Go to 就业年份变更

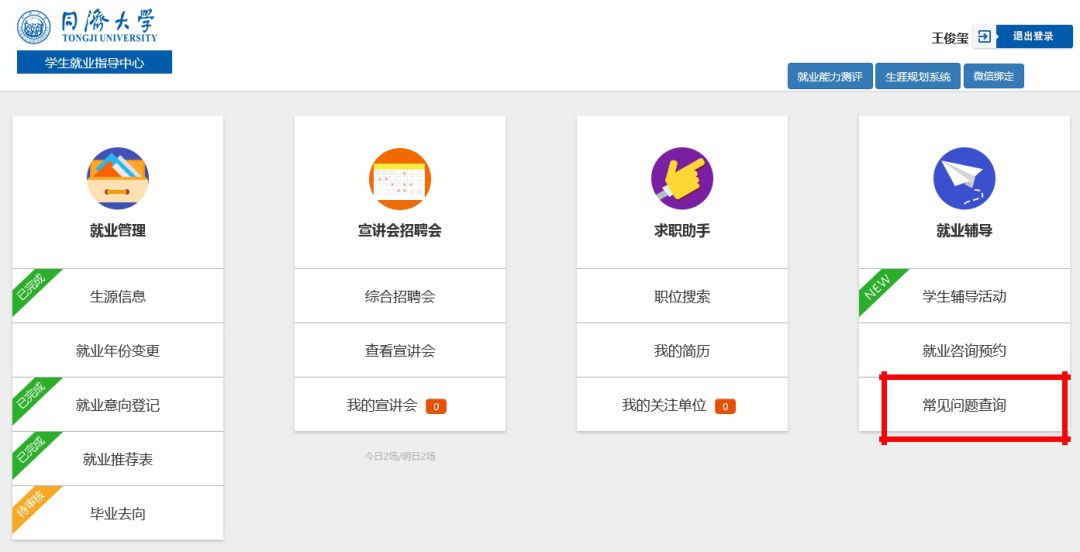118,350
